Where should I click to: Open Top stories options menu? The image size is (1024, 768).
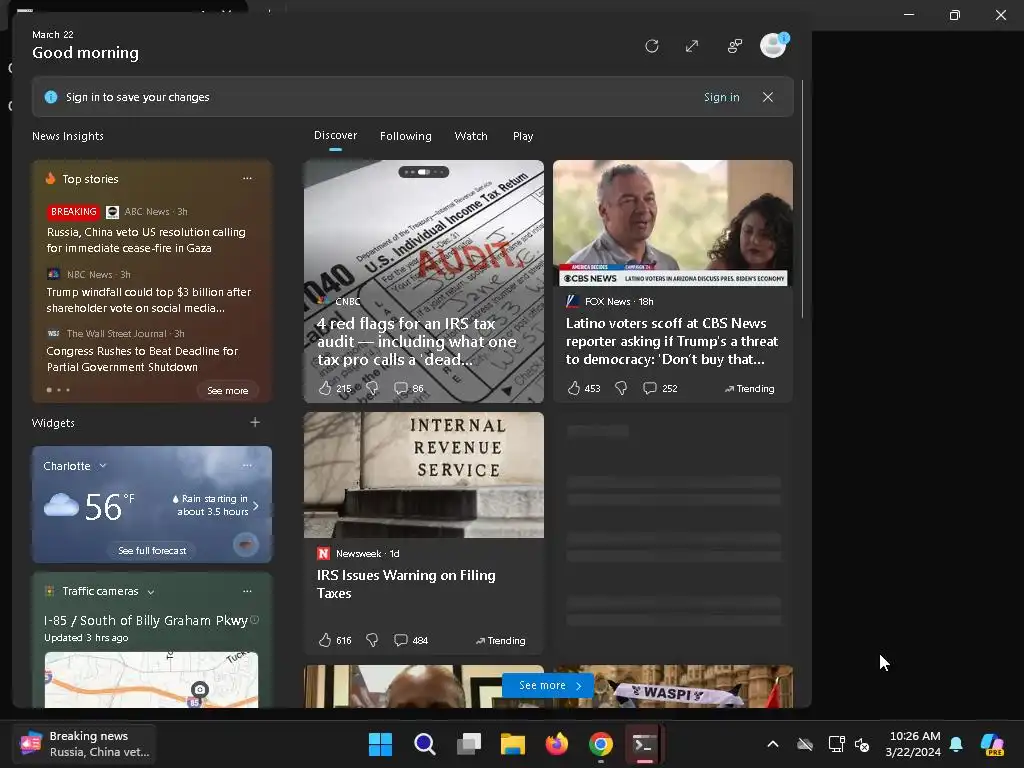(247, 178)
